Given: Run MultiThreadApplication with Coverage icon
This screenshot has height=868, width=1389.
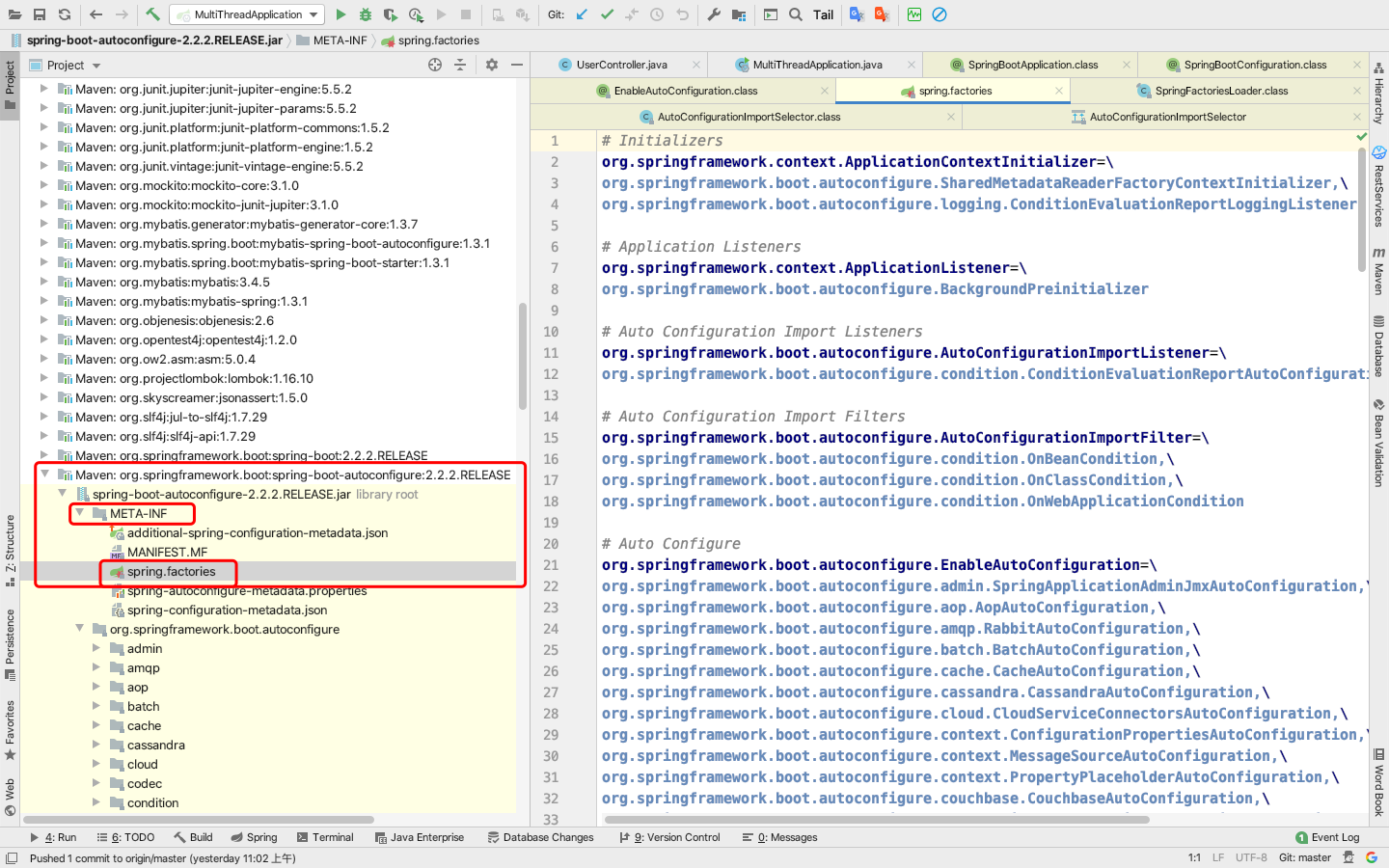Looking at the screenshot, I should coord(393,14).
